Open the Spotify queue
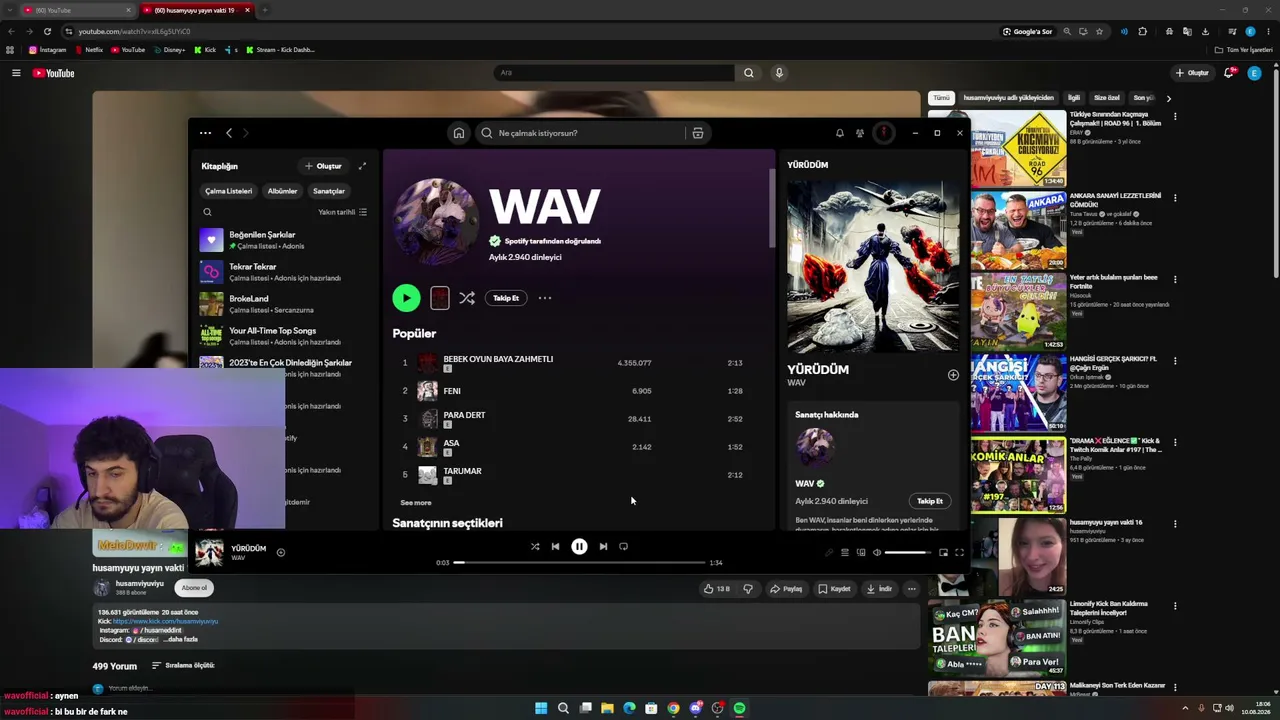The image size is (1280, 720). 845,552
